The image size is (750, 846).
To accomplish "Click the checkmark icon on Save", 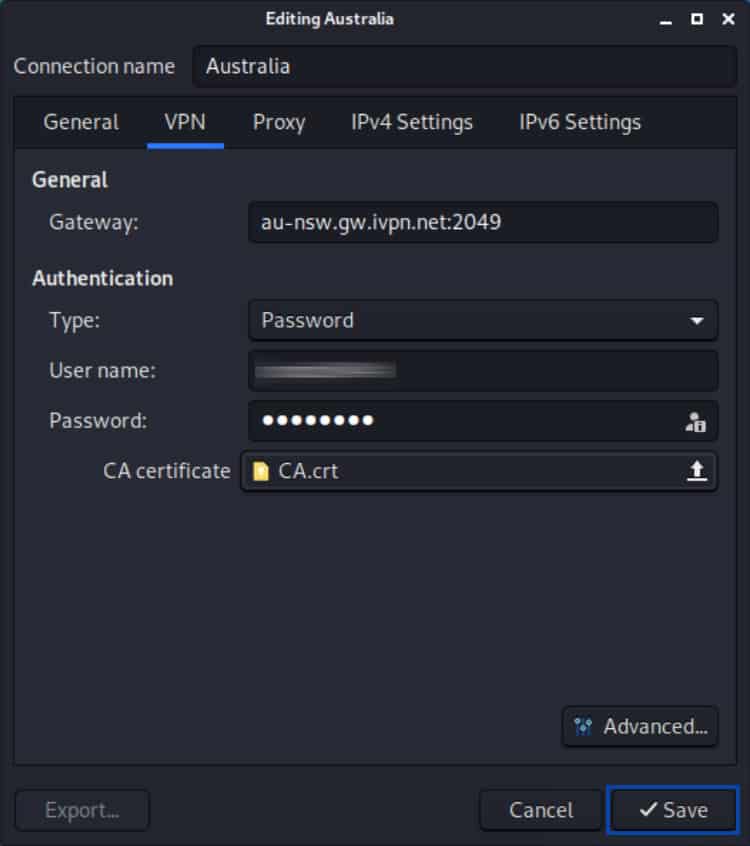I will pyautogui.click(x=648, y=809).
